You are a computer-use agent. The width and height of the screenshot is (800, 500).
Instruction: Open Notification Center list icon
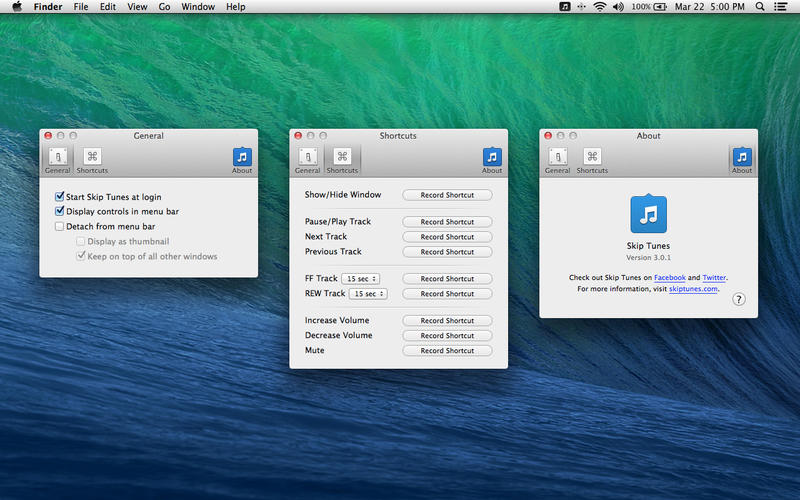point(780,7)
